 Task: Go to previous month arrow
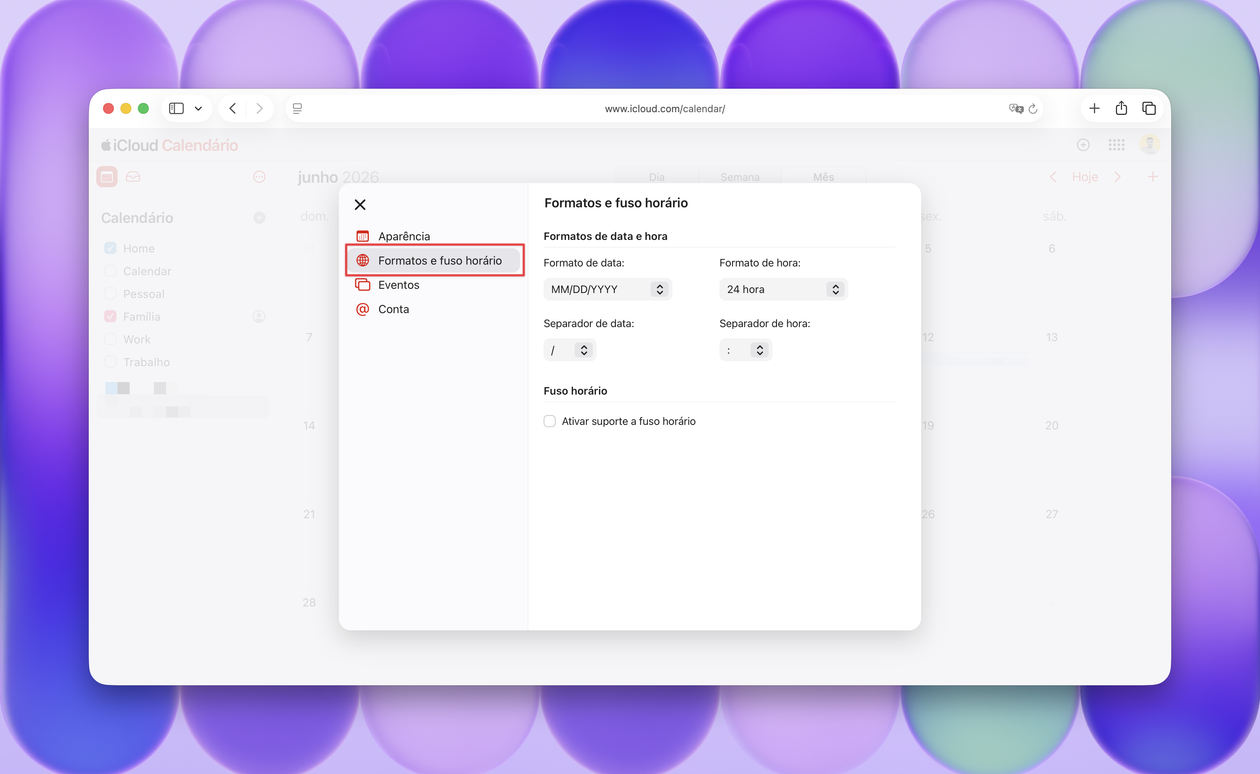point(1052,177)
